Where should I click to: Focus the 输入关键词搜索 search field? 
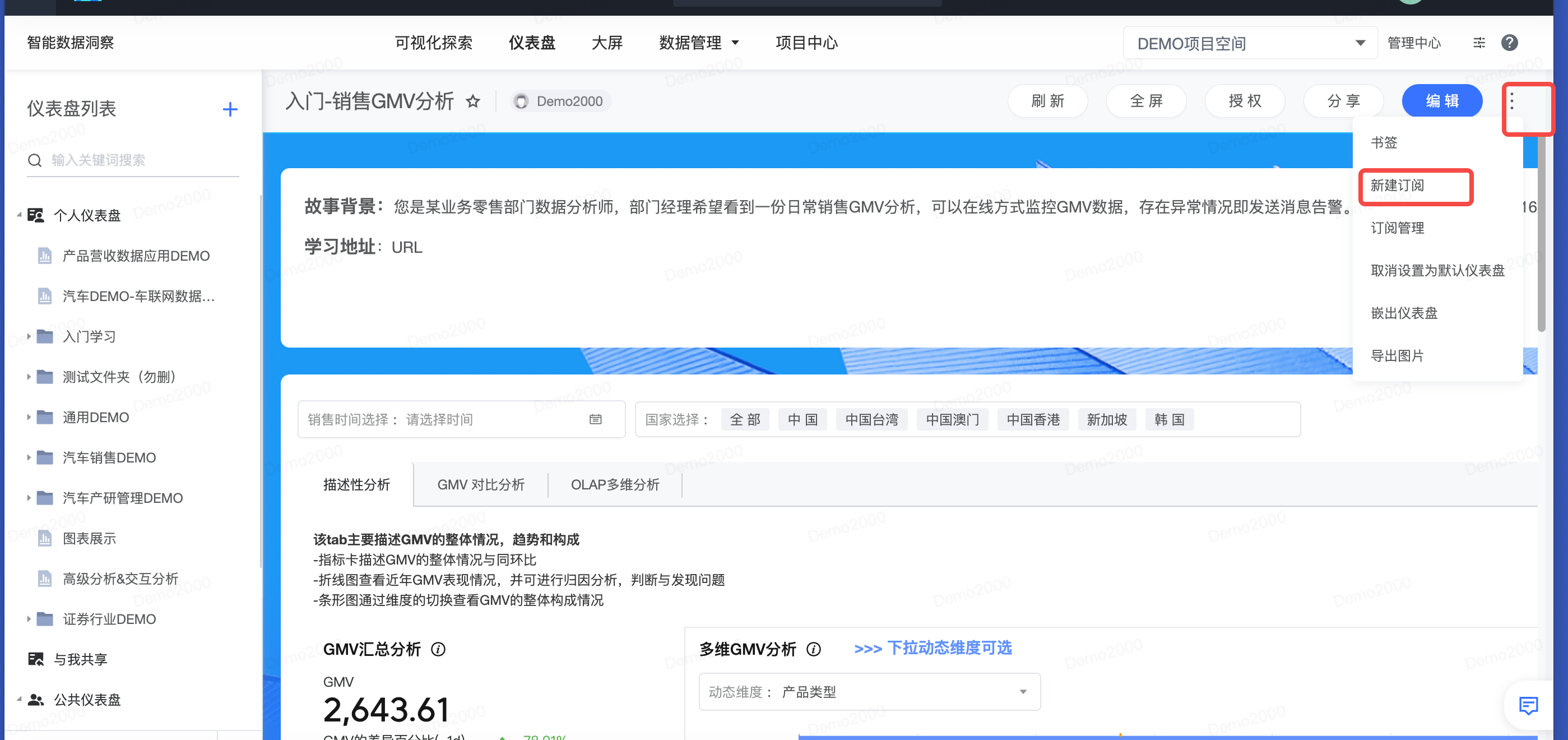pos(133,160)
